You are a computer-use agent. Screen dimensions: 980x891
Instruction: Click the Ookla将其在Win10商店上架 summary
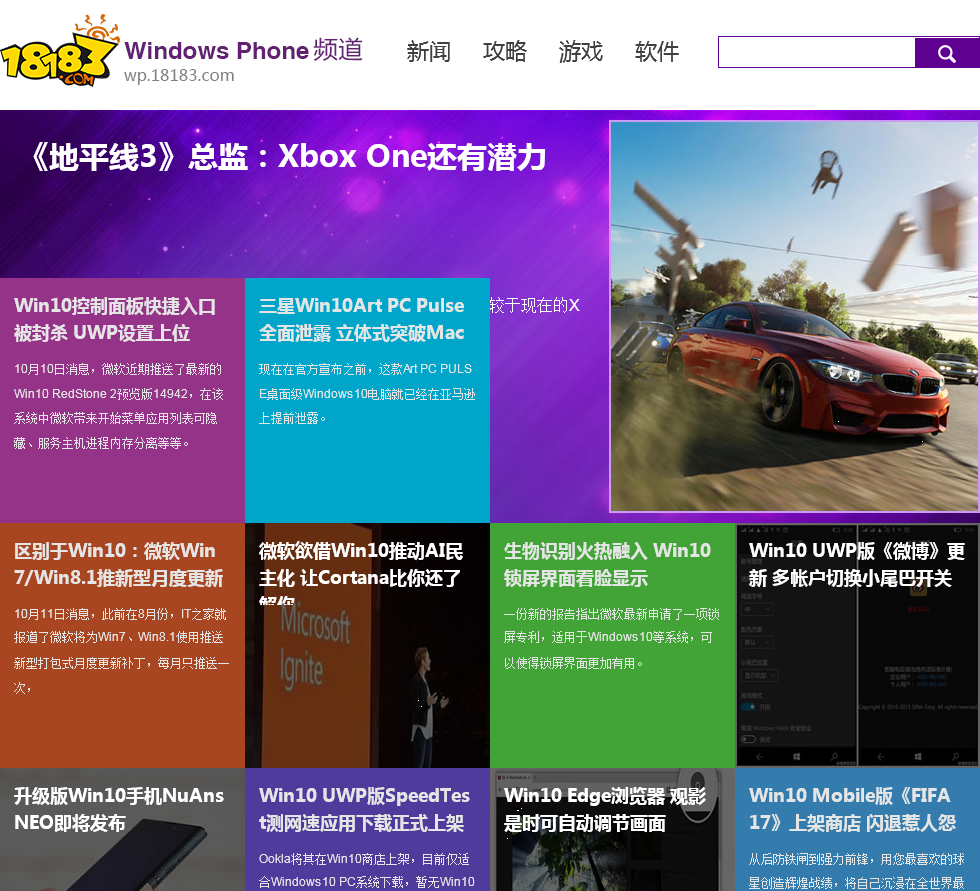(x=367, y=870)
